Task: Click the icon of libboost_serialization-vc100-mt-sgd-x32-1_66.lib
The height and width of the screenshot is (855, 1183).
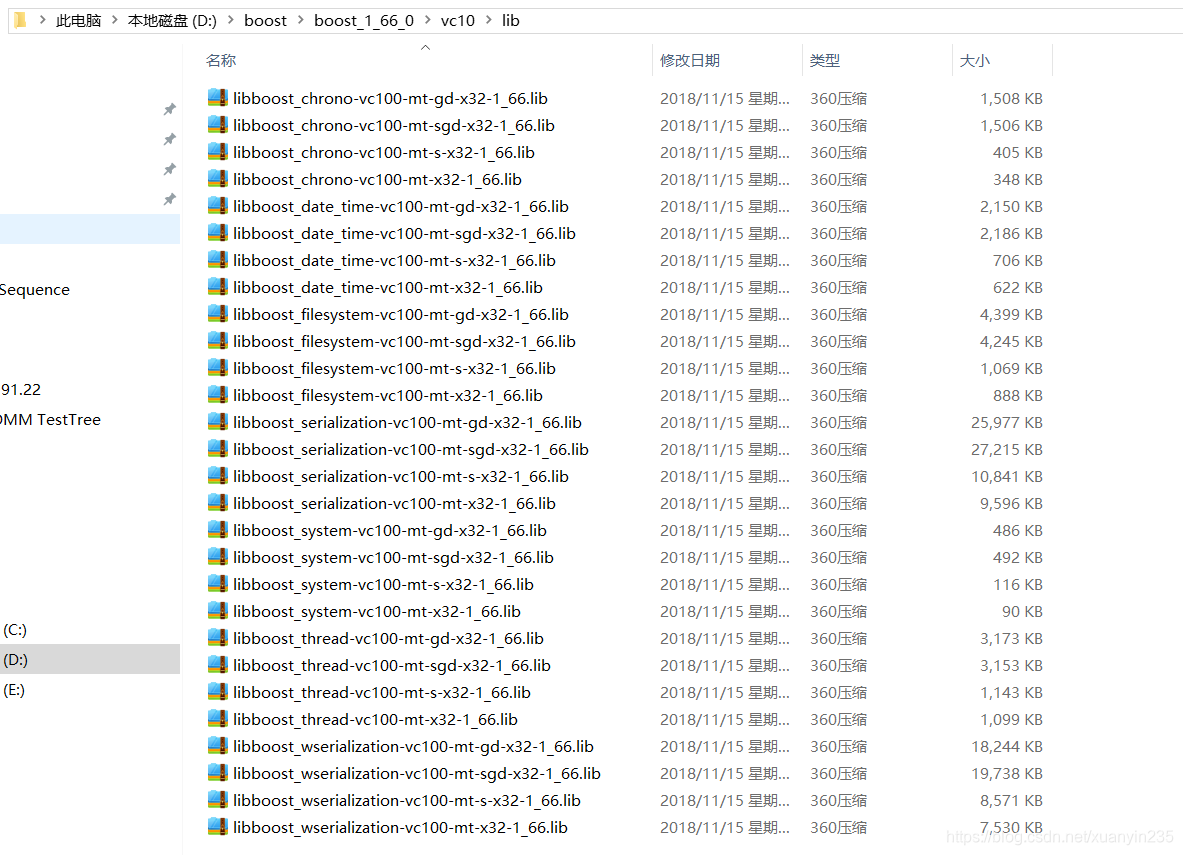Action: (x=217, y=449)
